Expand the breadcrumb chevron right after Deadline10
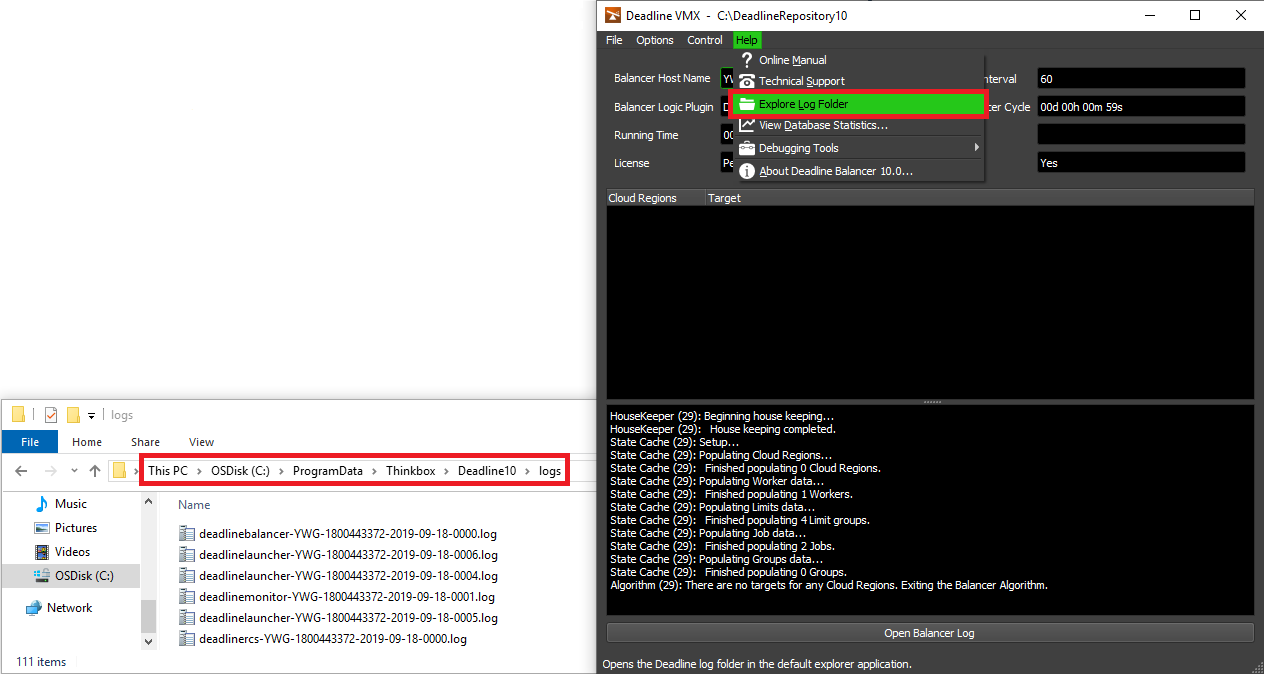1264x674 pixels. [x=527, y=471]
